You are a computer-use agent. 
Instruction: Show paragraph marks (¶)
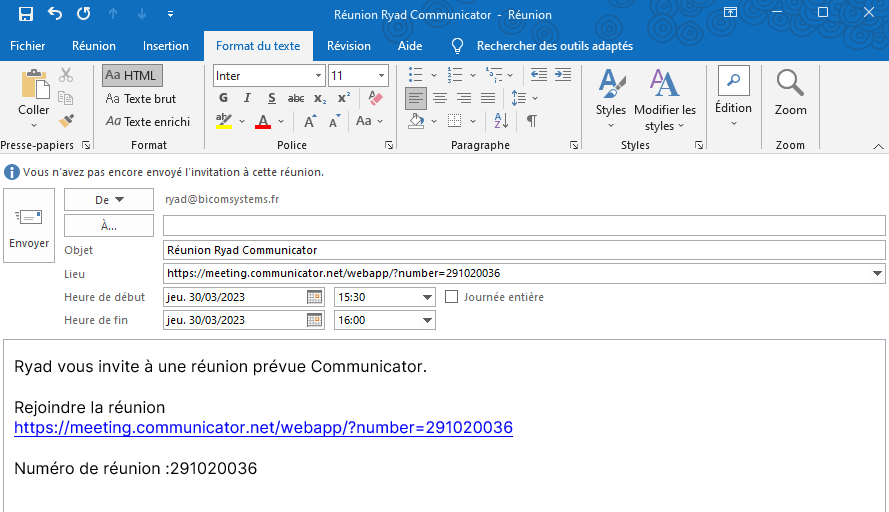(x=532, y=121)
